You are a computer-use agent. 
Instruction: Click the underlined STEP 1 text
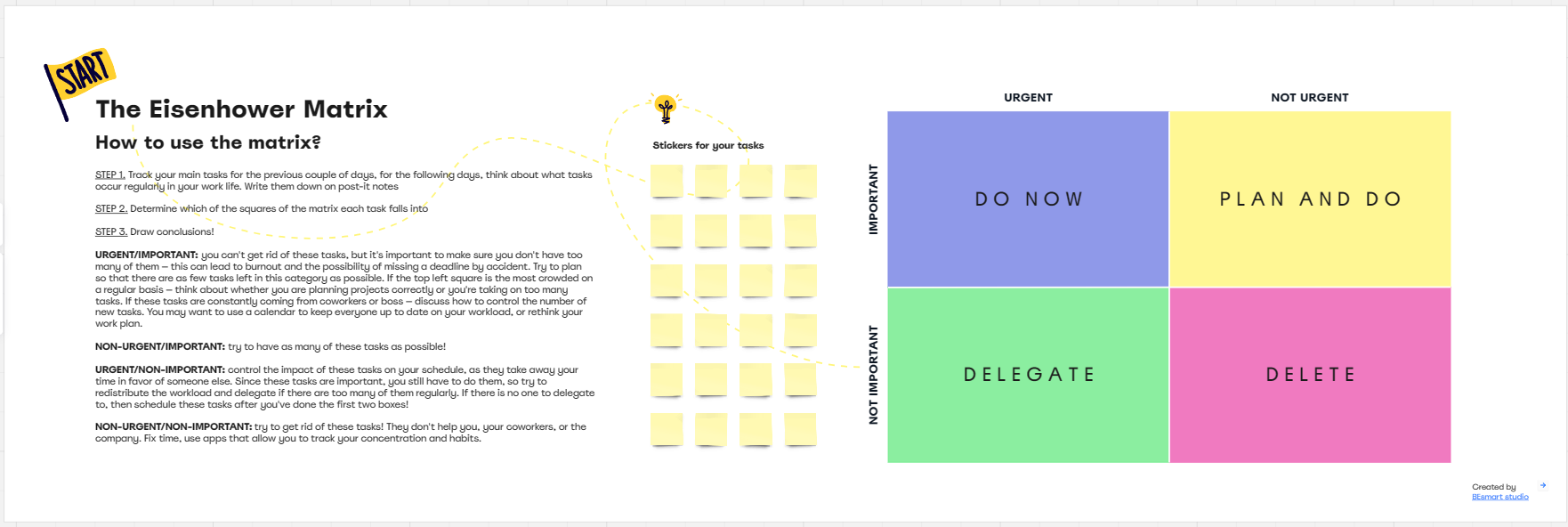pyautogui.click(x=109, y=175)
